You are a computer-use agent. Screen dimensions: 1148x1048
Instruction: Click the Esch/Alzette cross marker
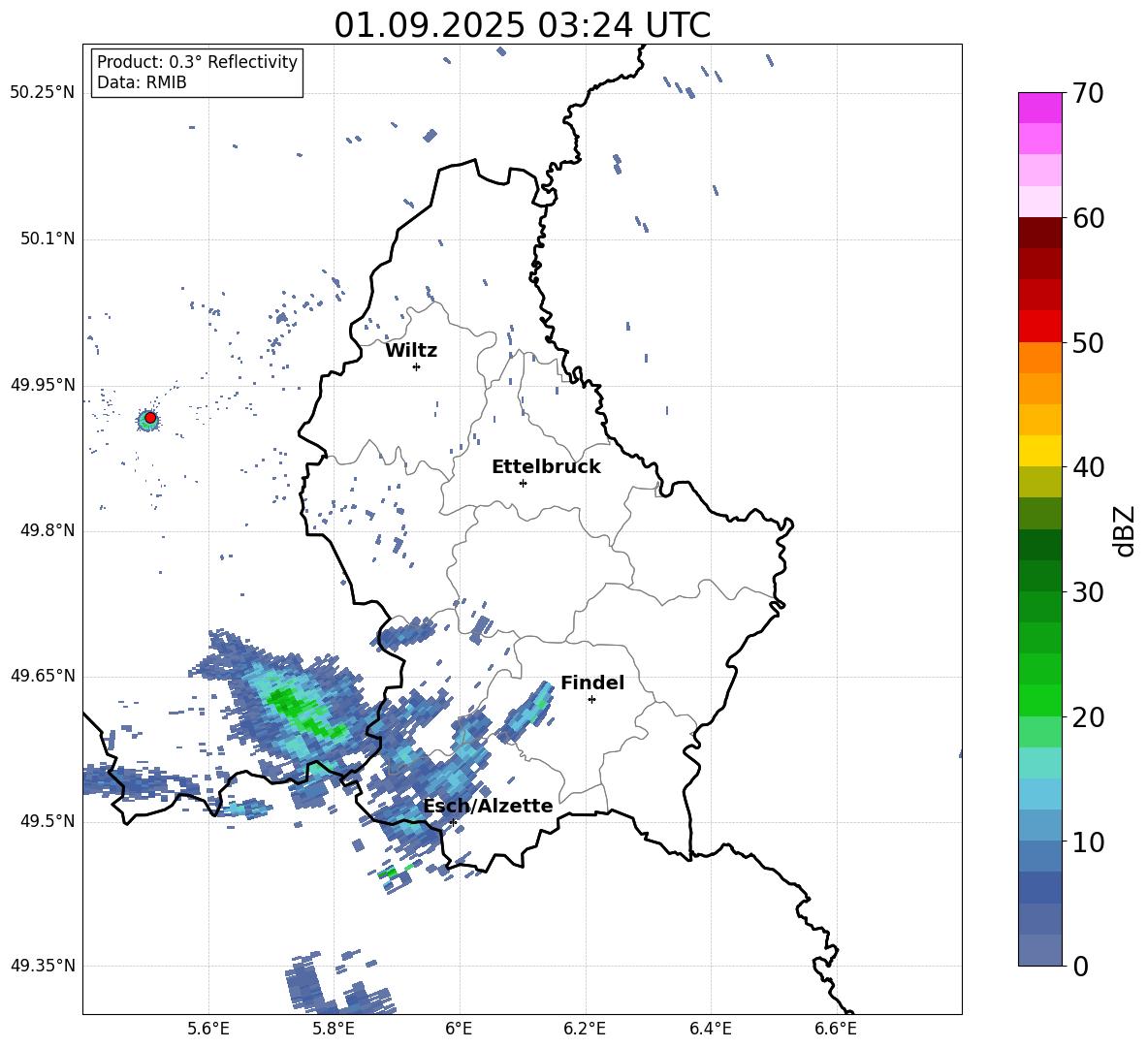pyautogui.click(x=453, y=822)
